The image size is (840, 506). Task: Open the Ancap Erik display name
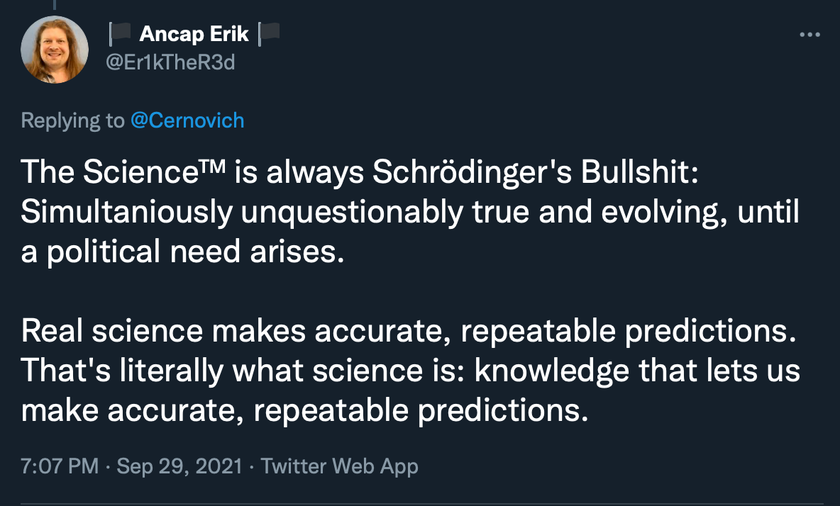(194, 34)
